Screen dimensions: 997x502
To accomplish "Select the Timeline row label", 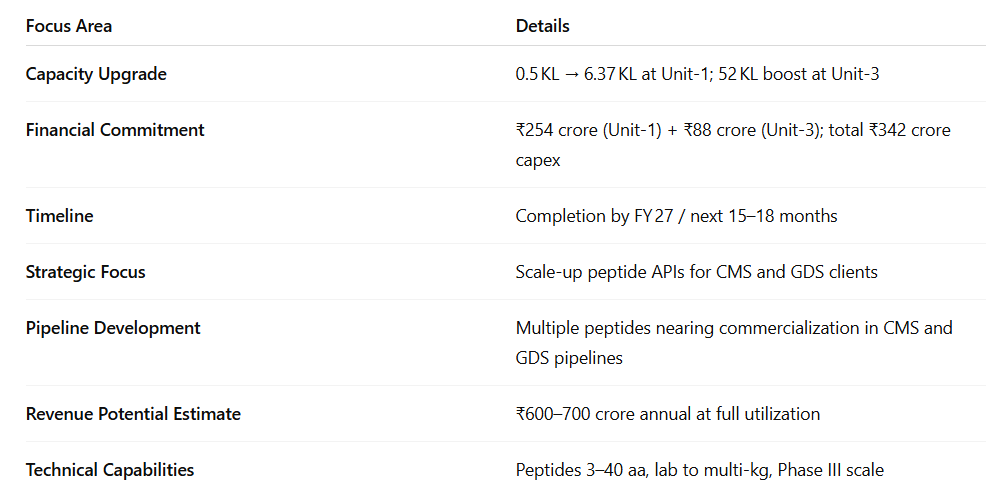I will coord(59,215).
